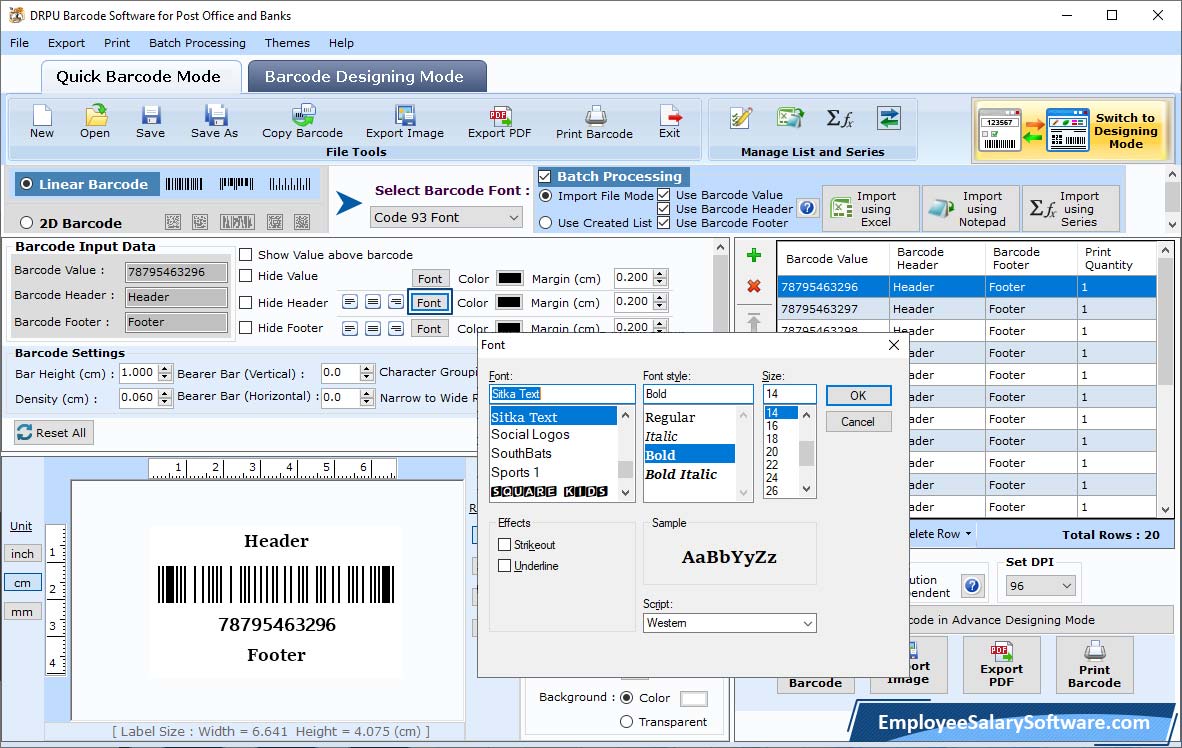Open the Help menu
1182x748 pixels.
pos(341,43)
